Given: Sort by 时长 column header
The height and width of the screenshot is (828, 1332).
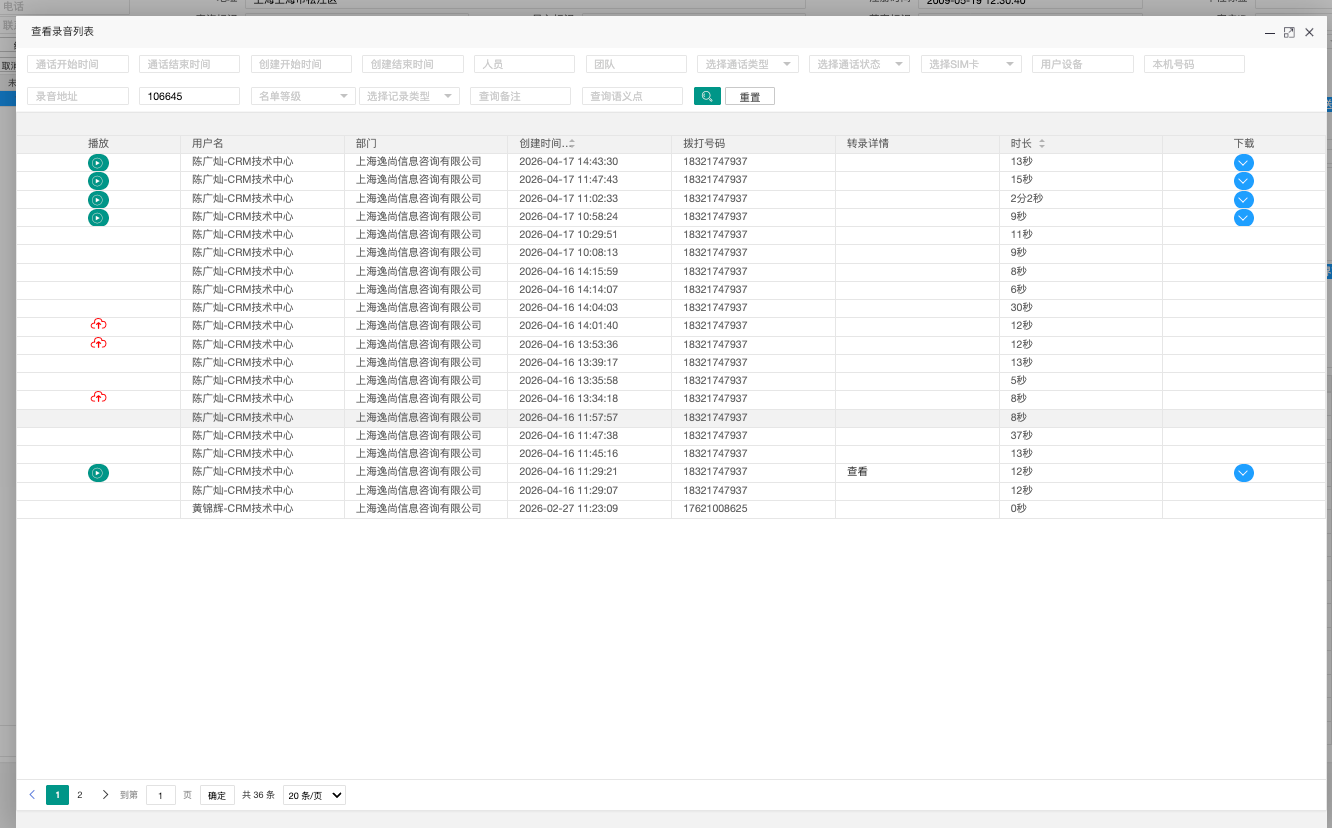Looking at the screenshot, I should pyautogui.click(x=1028, y=144).
